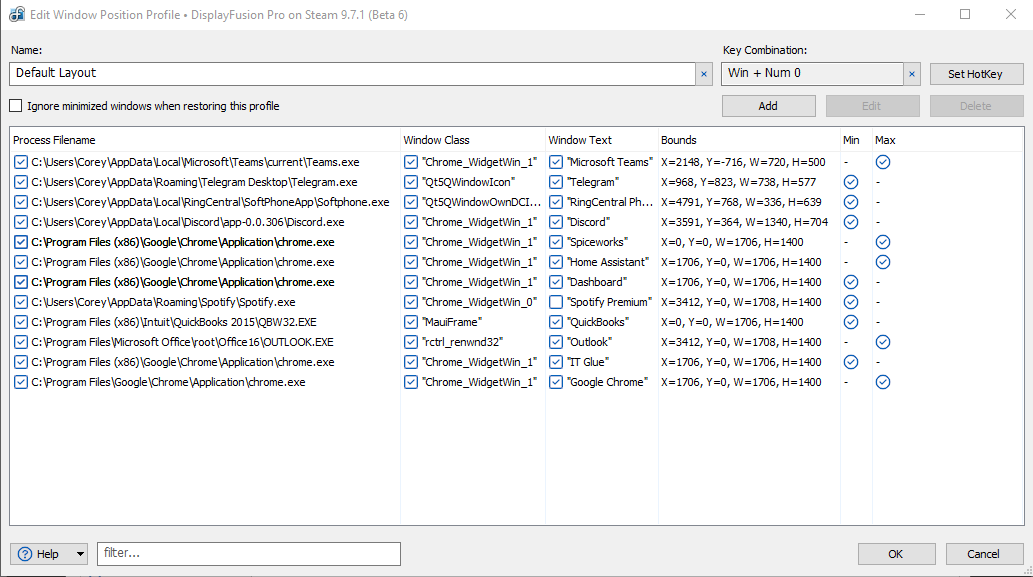Viewport: 1033px width, 577px height.
Task: Uncheck the Teams.exe process filename checkbox
Action: pyautogui.click(x=21, y=162)
